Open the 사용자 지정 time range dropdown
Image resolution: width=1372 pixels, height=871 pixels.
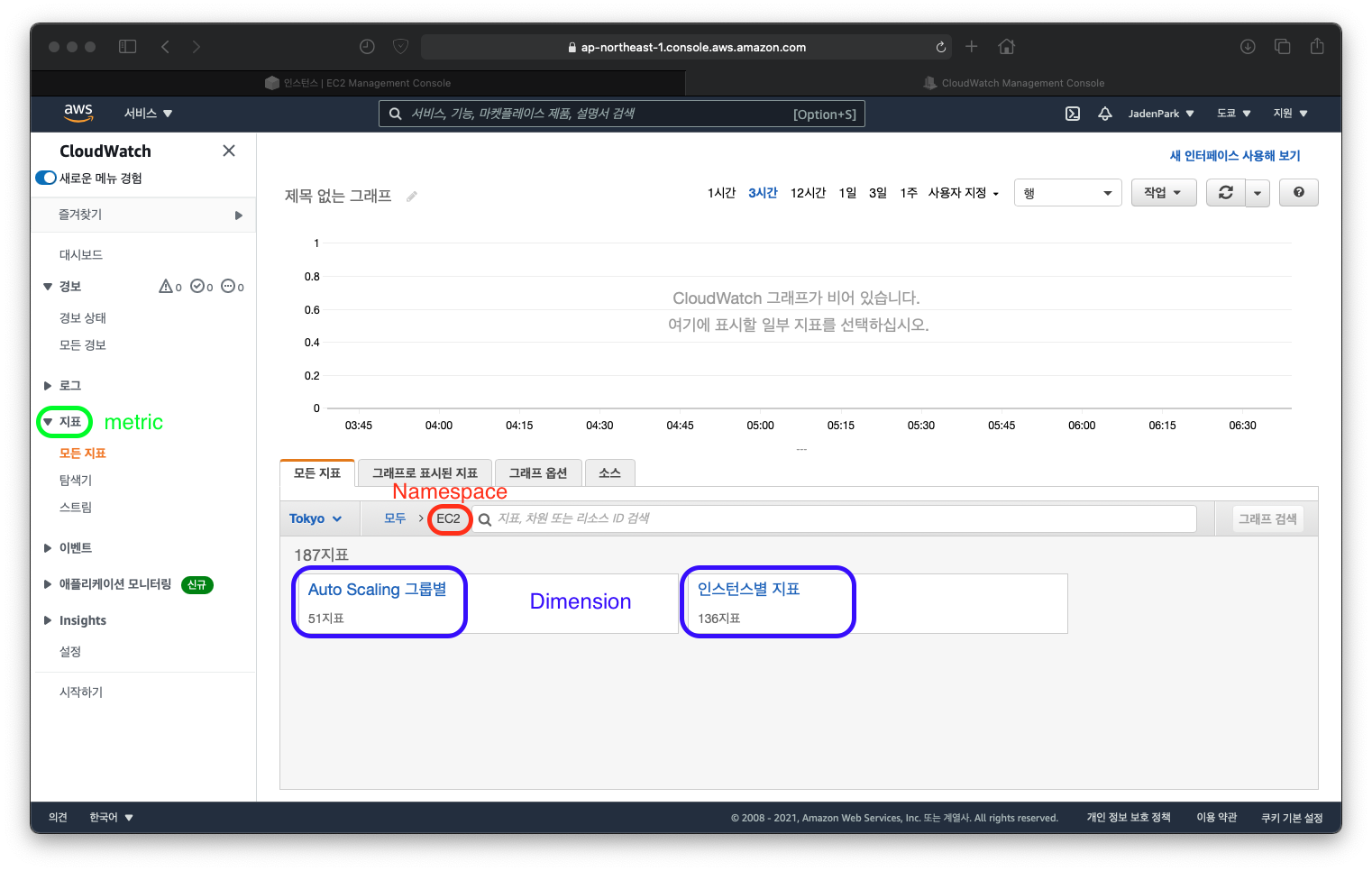click(964, 193)
